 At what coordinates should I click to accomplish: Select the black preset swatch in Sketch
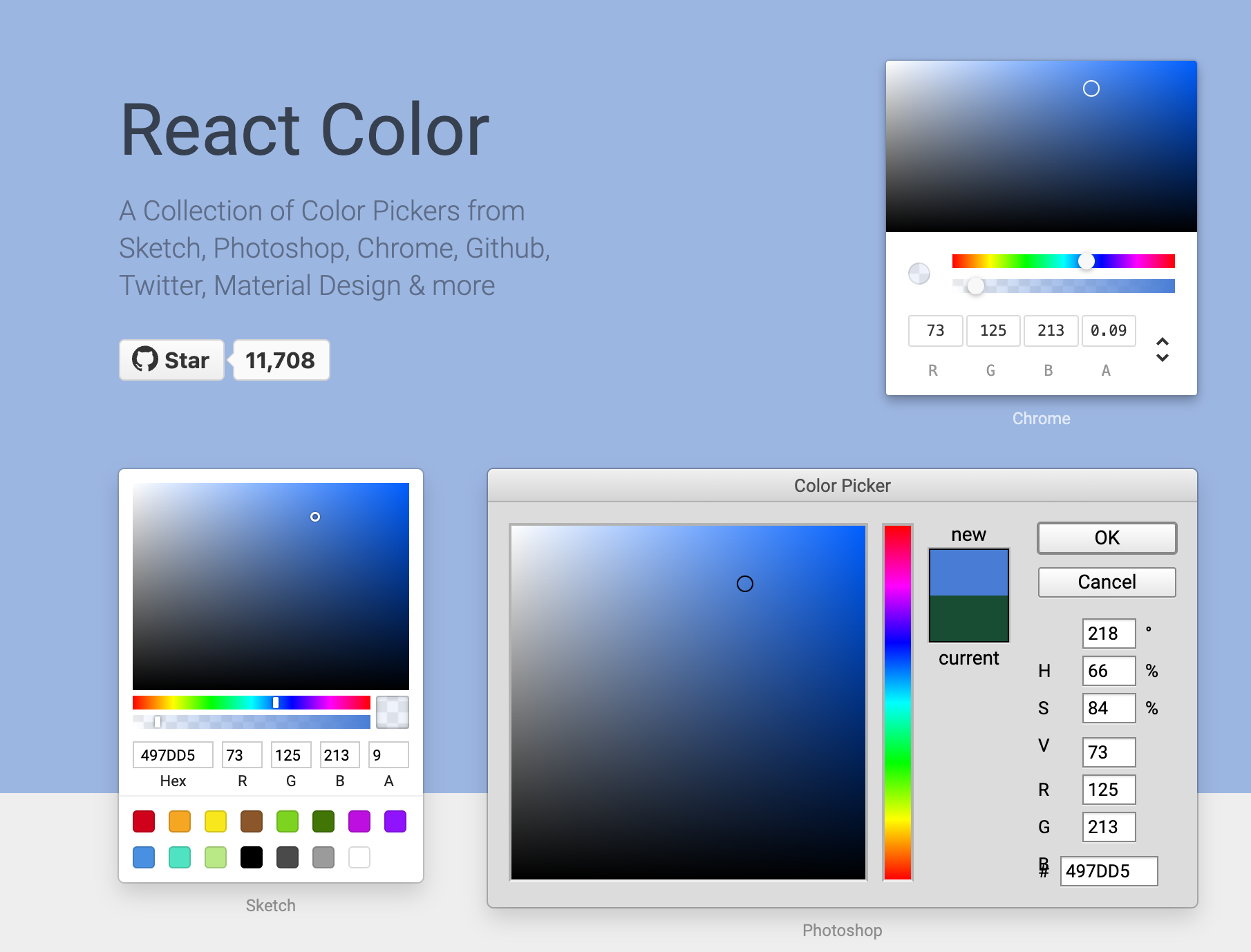click(x=252, y=857)
